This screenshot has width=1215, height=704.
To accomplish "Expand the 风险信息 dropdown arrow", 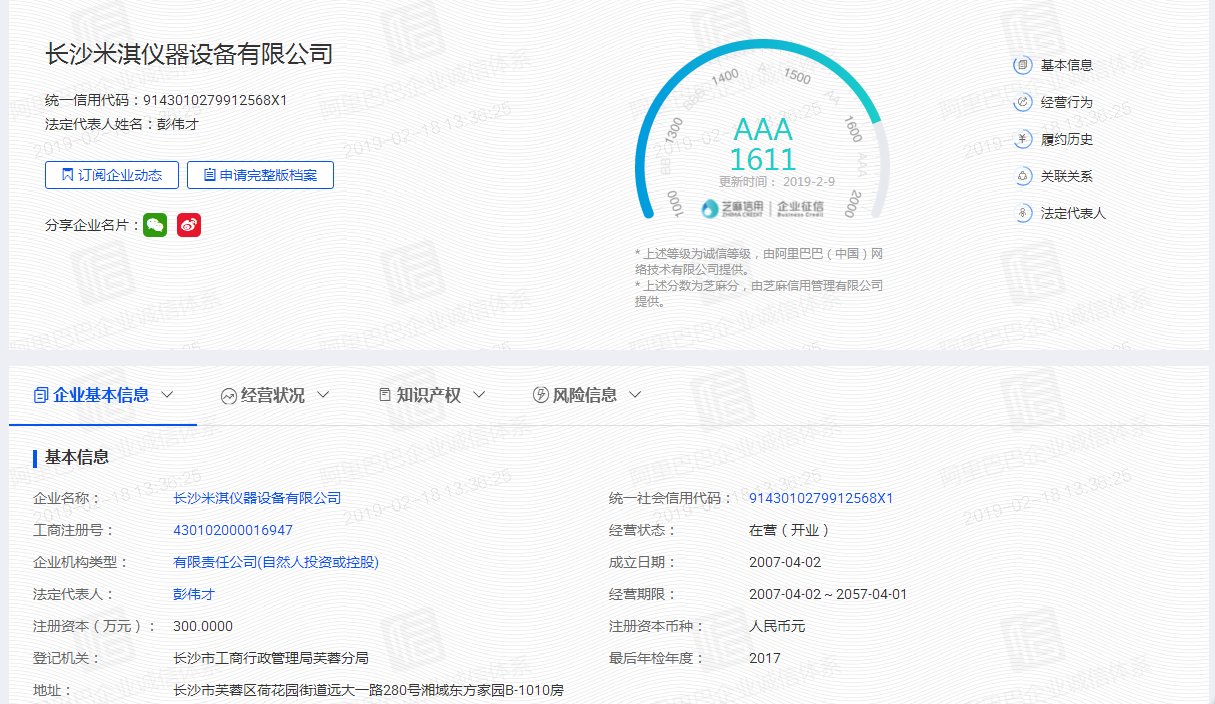I will pos(635,394).
